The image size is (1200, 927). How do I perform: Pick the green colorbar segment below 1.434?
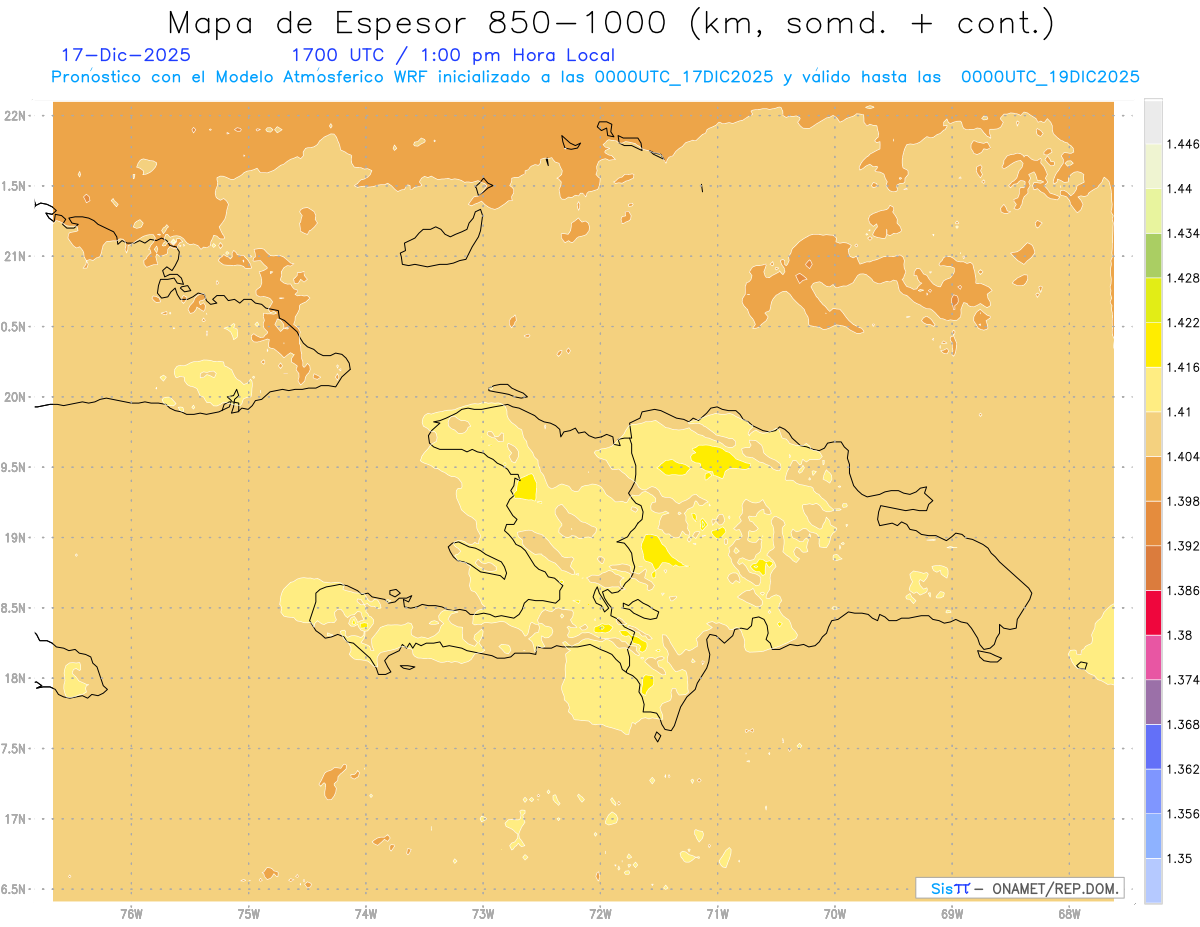[1153, 255]
